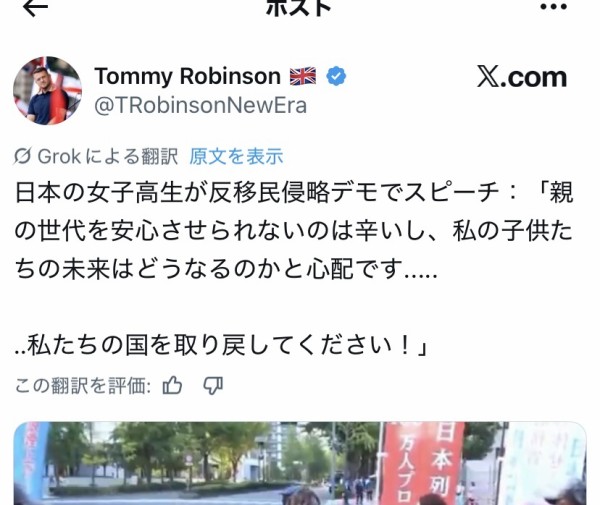
Task: Open the Tommy Robinson display name
Action: click(x=188, y=76)
